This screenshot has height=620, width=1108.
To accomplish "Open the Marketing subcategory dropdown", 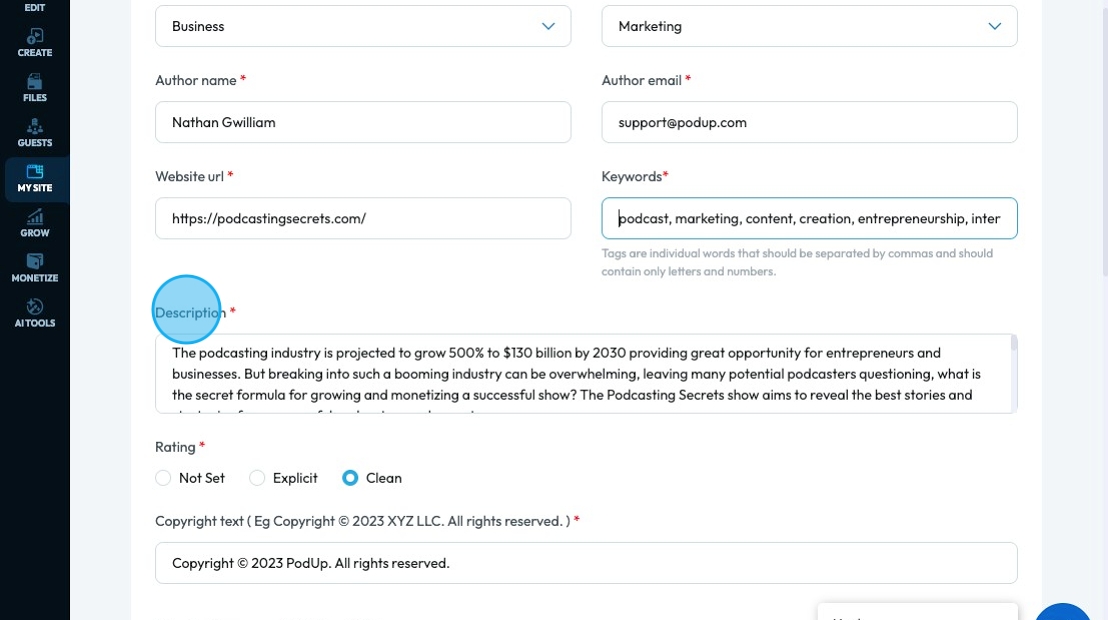I will pyautogui.click(x=809, y=26).
